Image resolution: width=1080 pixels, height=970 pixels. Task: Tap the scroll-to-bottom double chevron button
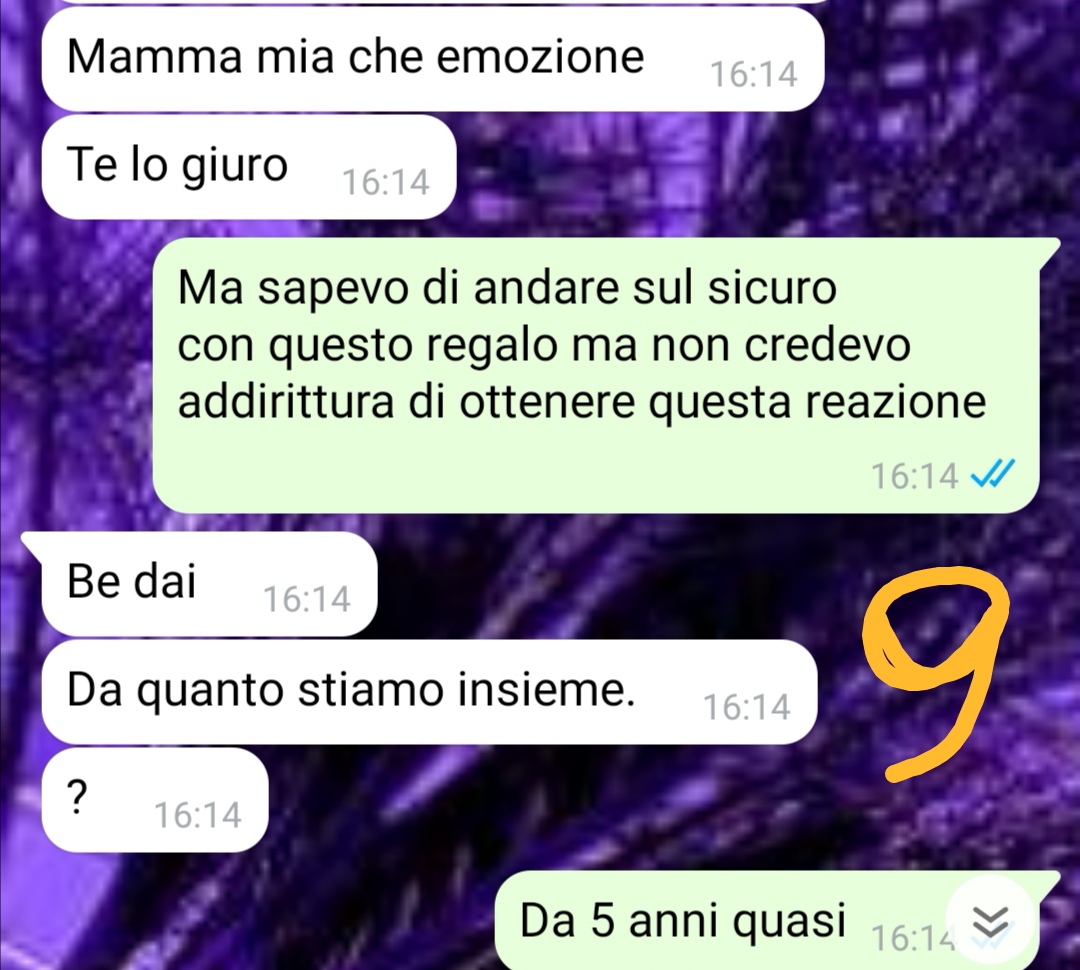pyautogui.click(x=990, y=922)
